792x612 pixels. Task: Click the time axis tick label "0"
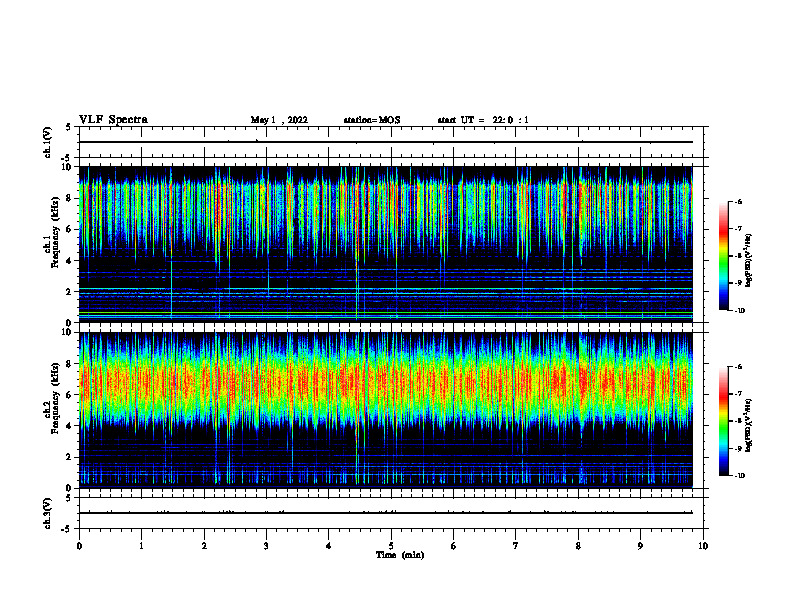pyautogui.click(x=79, y=546)
